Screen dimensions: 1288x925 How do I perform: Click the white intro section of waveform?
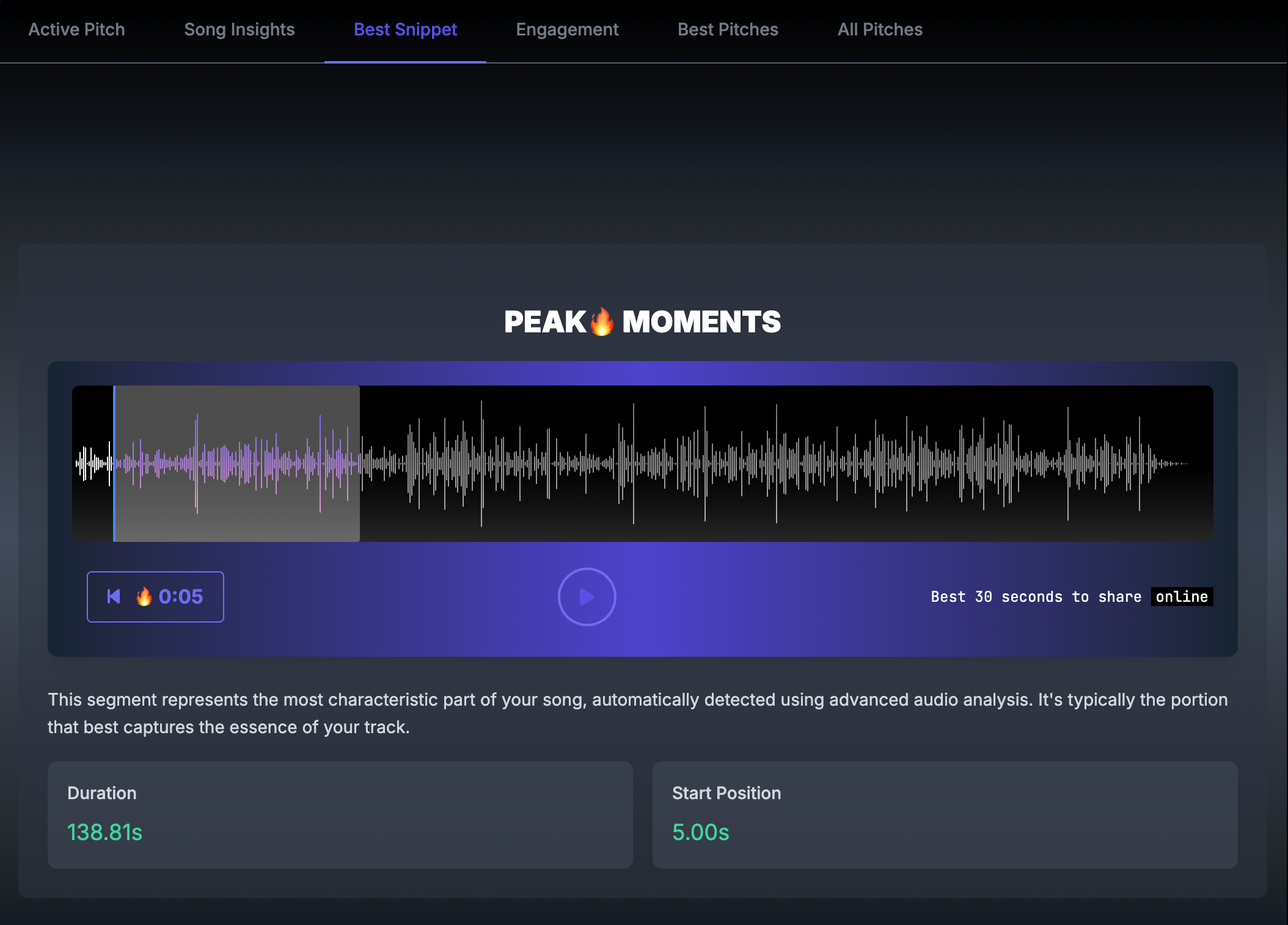point(93,463)
